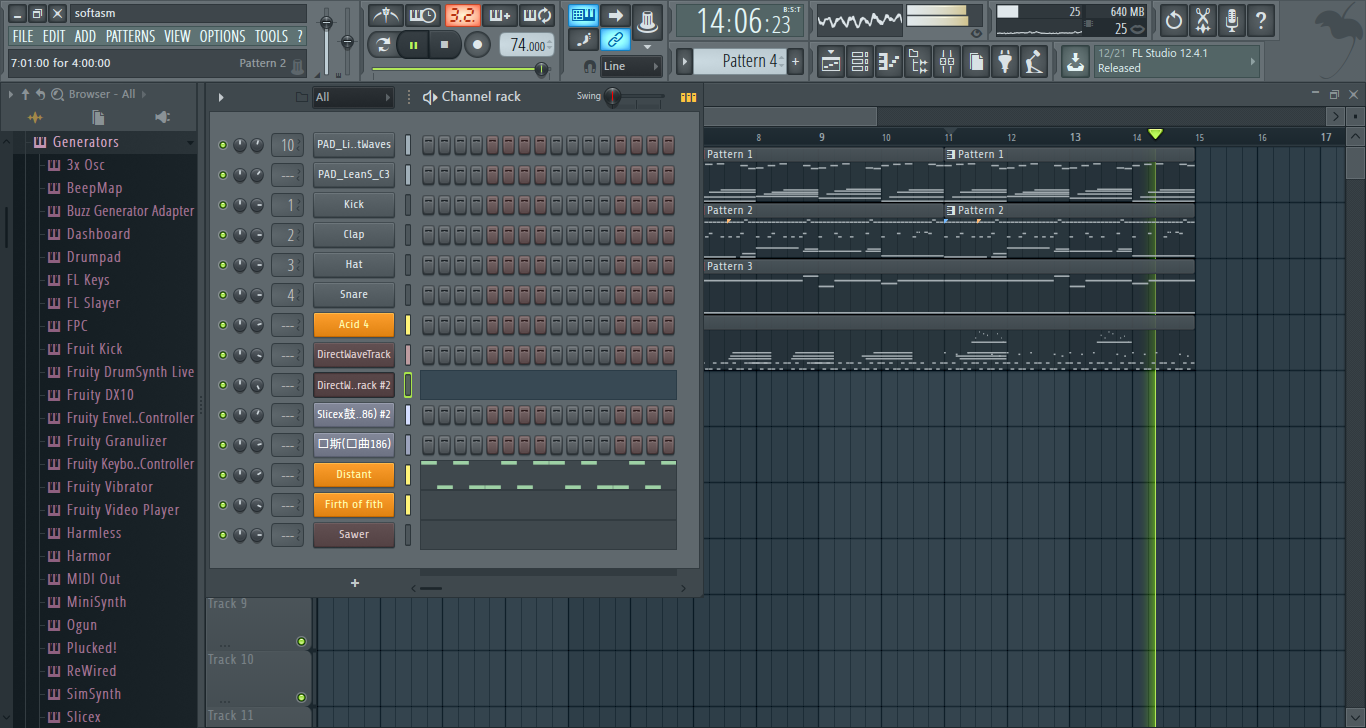Screen dimensions: 1366x728
Task: Adjust the Swing slider
Action: 635,97
